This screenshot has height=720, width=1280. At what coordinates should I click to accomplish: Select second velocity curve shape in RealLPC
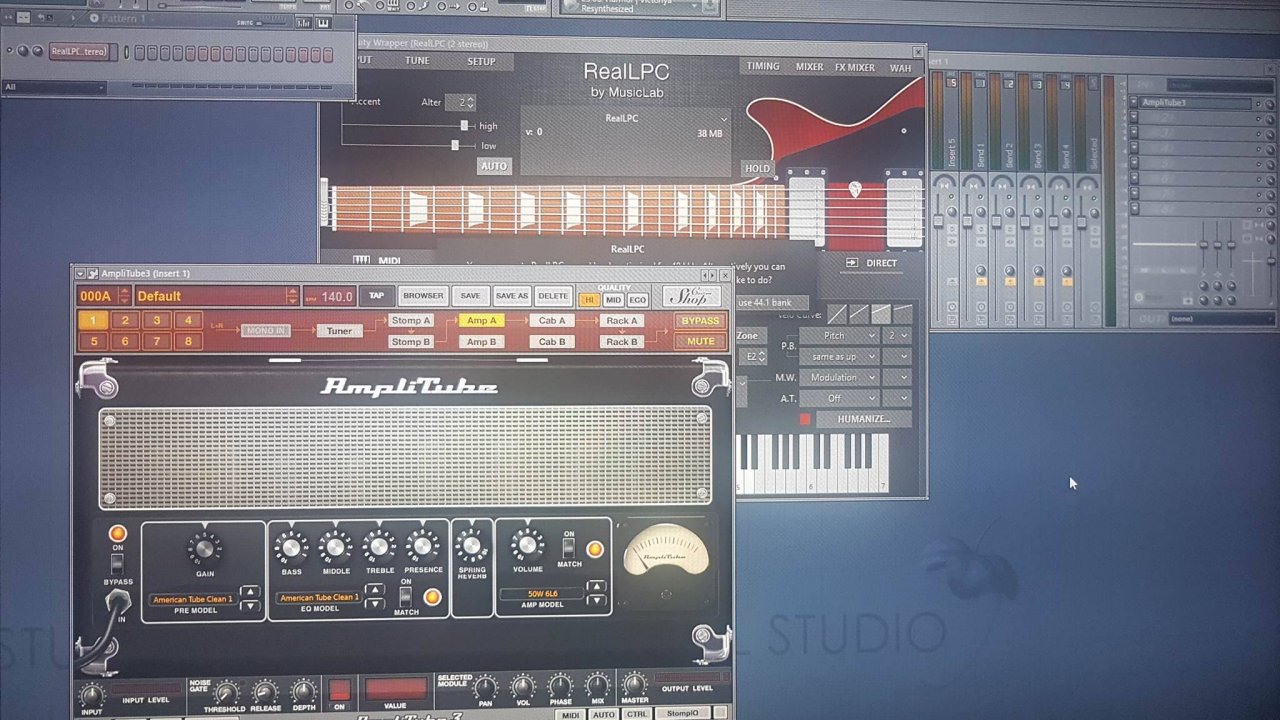coord(859,314)
